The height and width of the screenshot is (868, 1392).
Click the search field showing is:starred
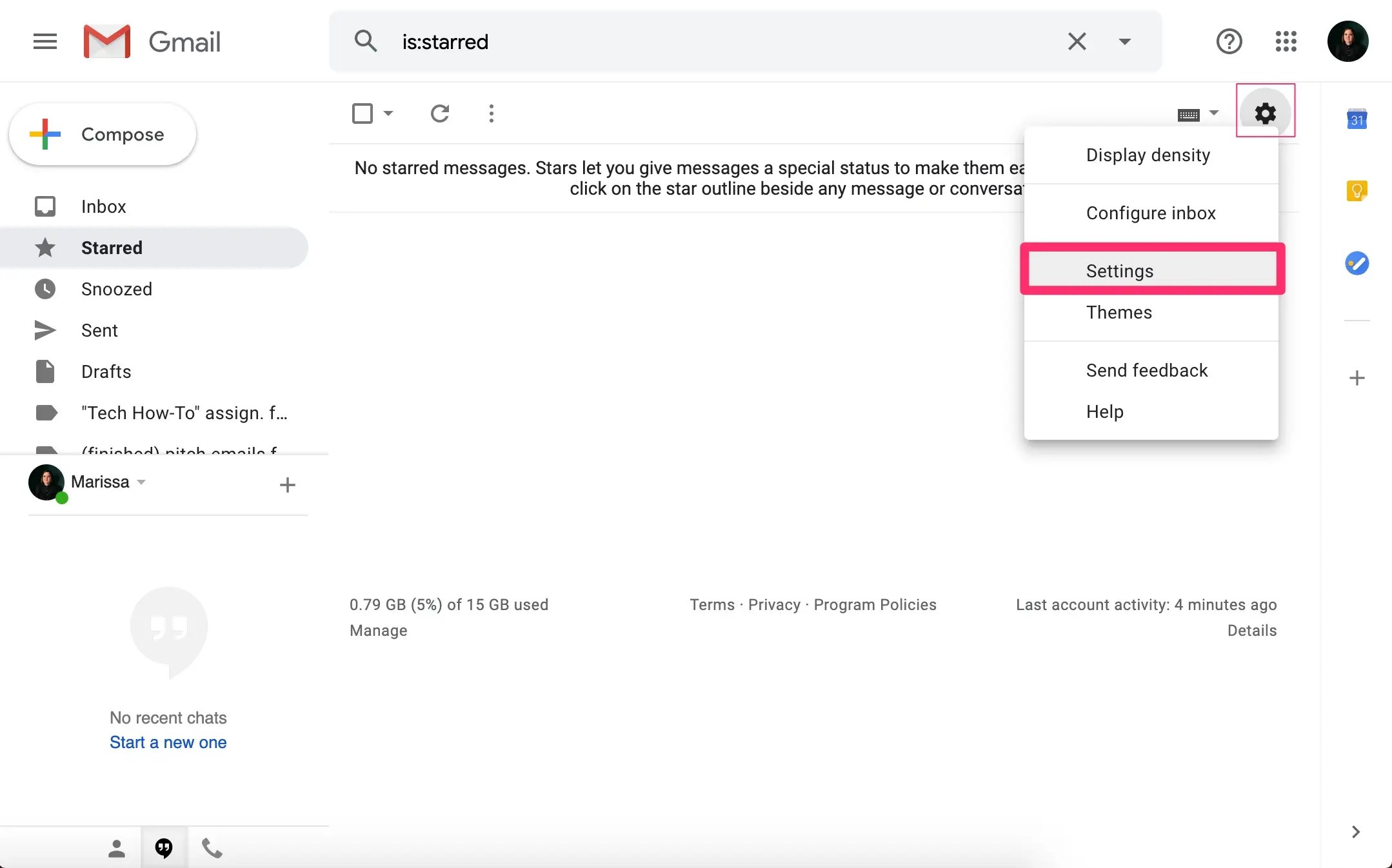click(710, 42)
